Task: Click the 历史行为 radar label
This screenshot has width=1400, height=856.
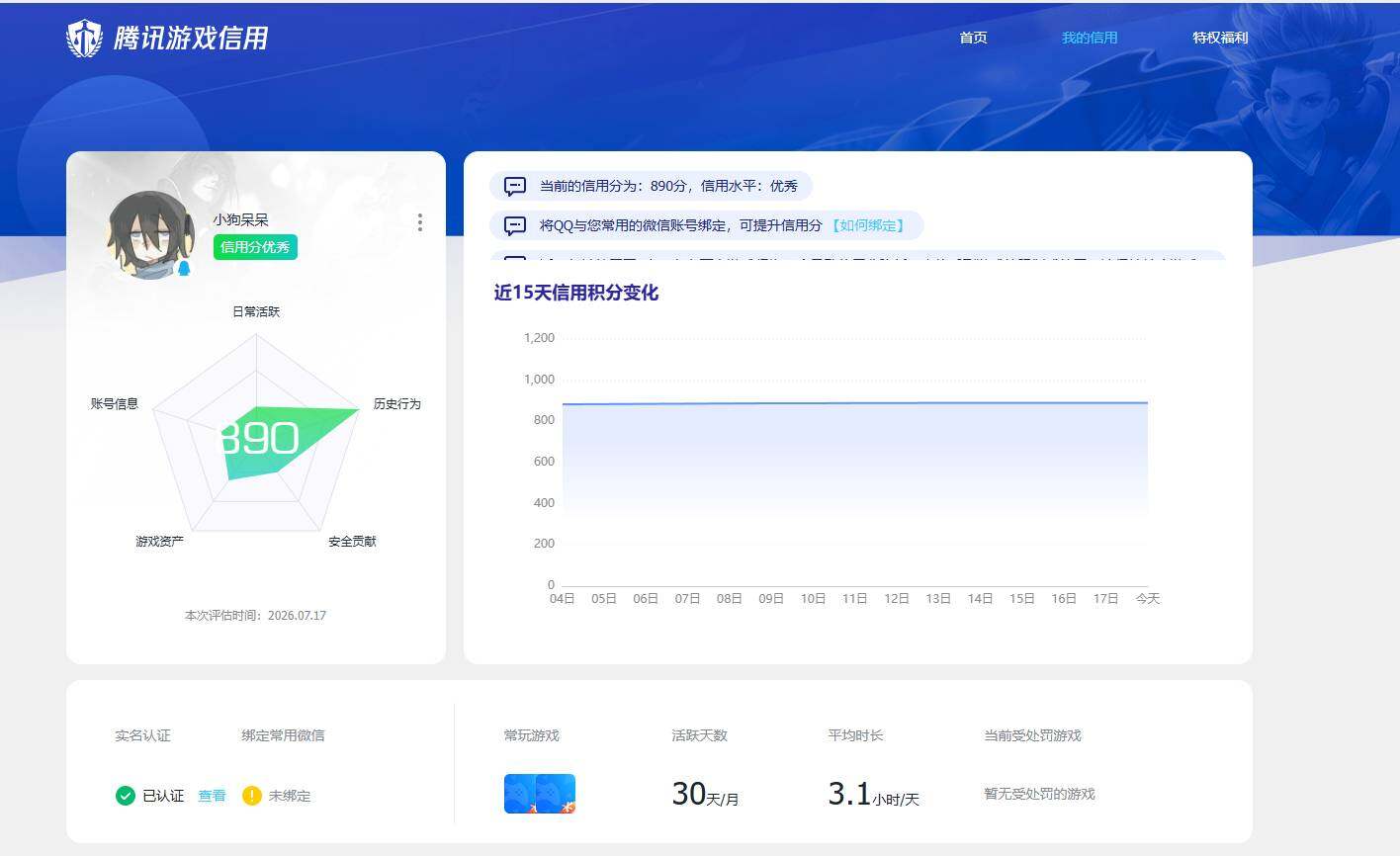Action: pos(397,403)
